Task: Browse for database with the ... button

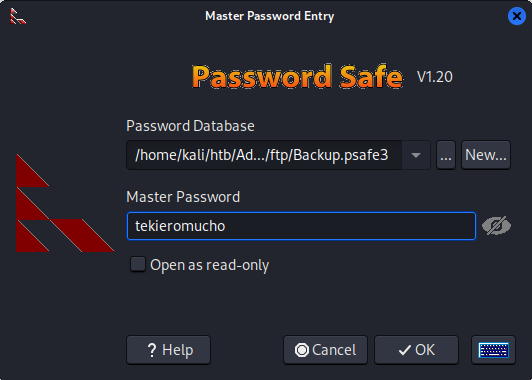Action: 446,155
